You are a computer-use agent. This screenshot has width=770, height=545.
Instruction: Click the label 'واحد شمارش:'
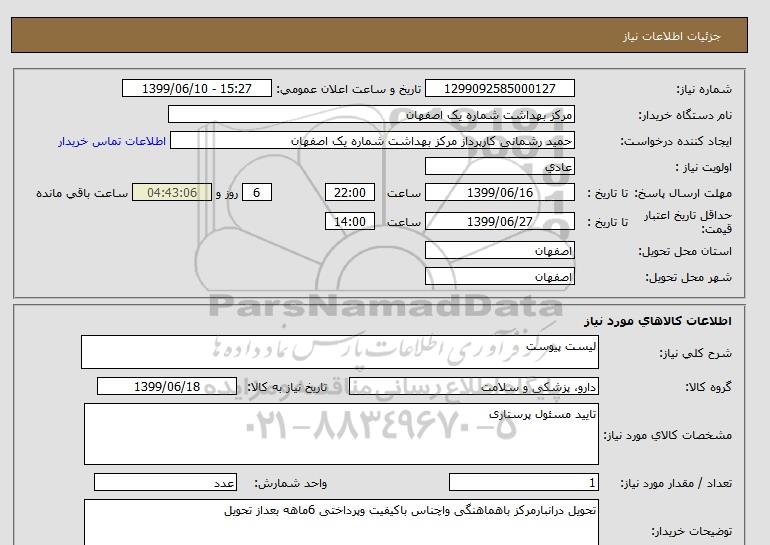[291, 484]
